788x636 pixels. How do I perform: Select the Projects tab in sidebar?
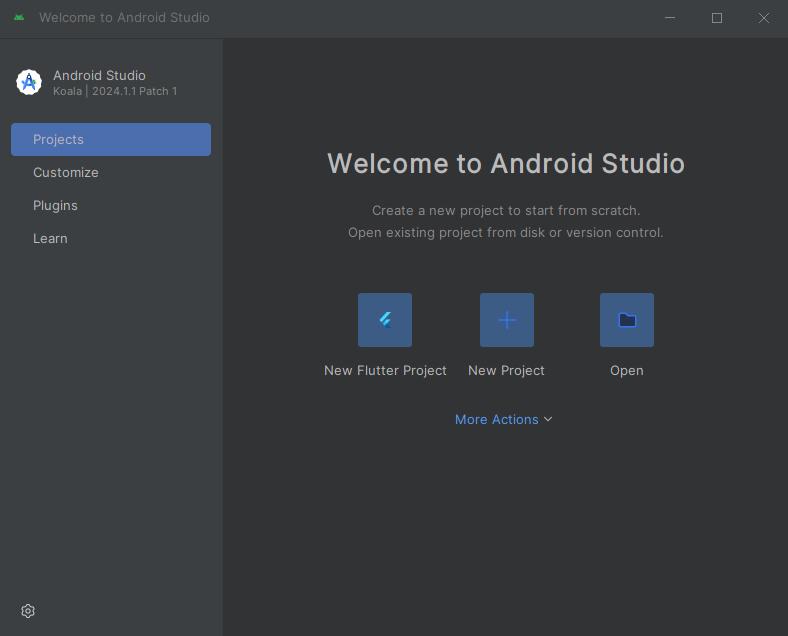tap(111, 140)
